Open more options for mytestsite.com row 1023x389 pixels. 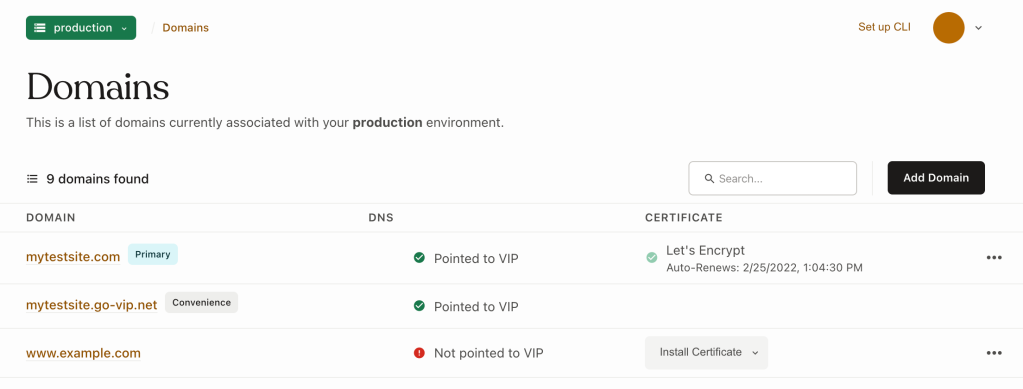point(994,258)
